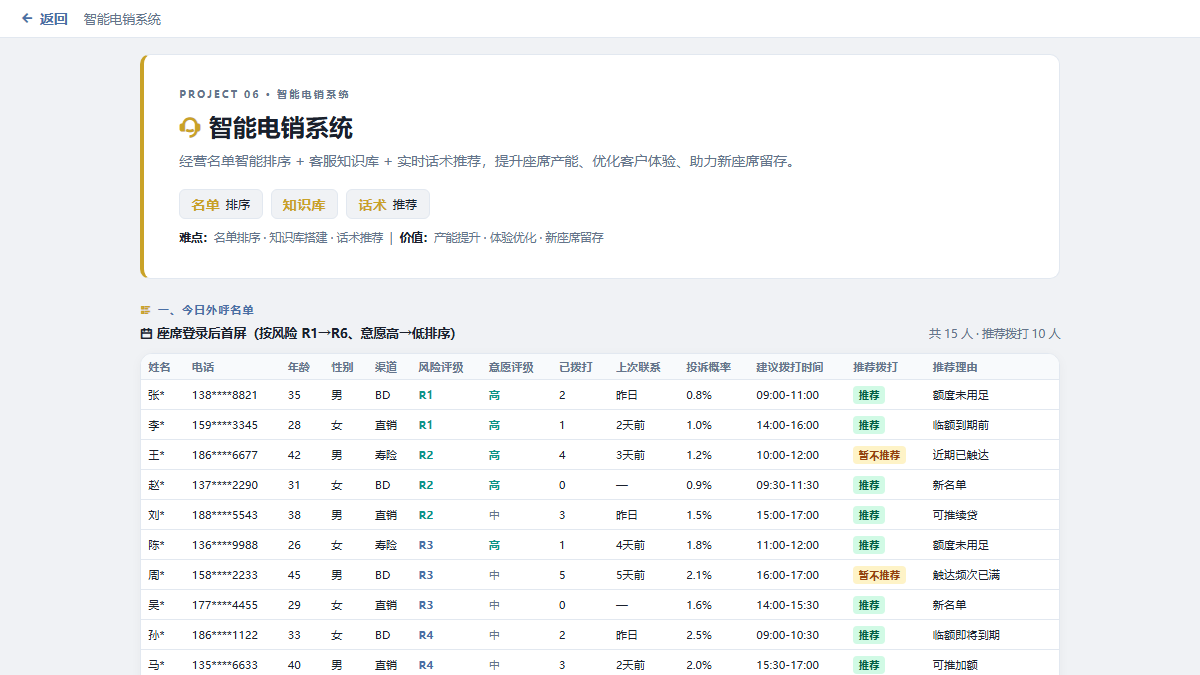This screenshot has width=1200, height=675.
Task: Click the name 吴* in the table
Action: [x=156, y=605]
